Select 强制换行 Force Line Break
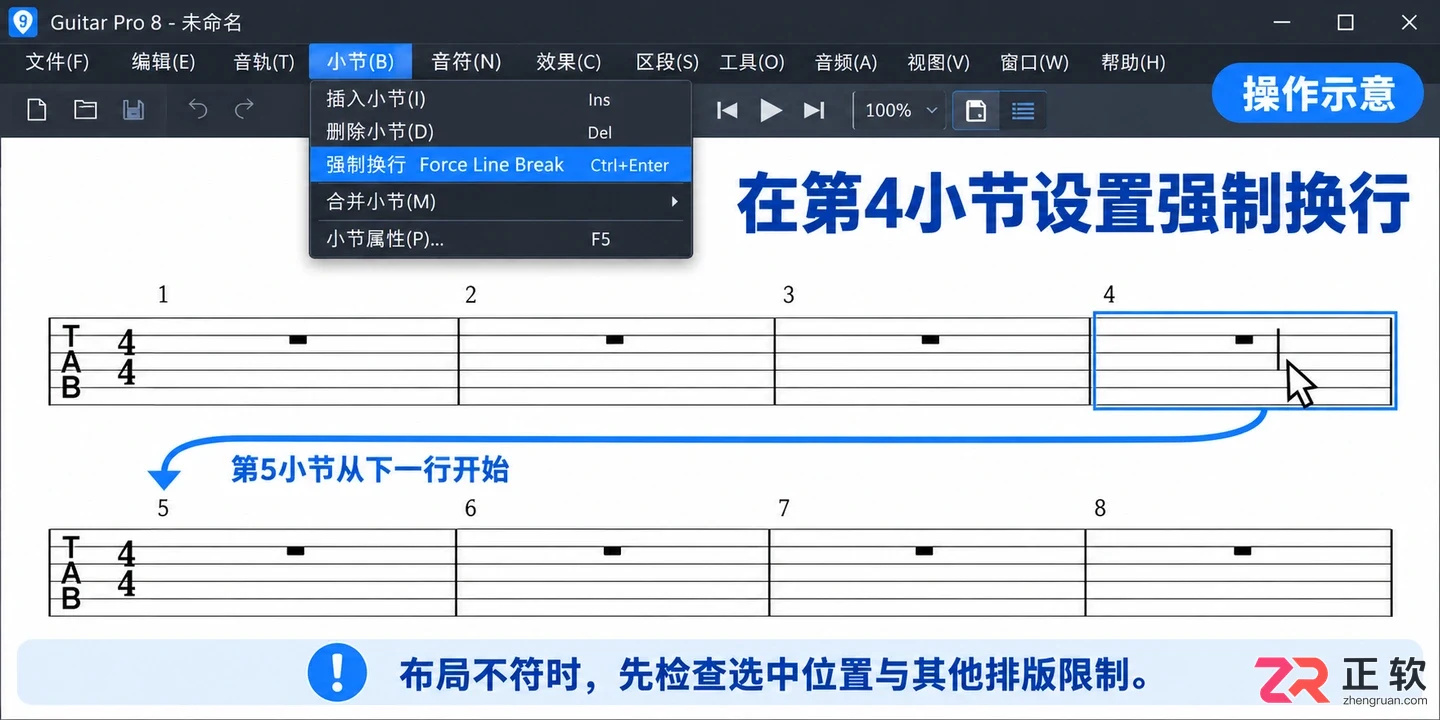This screenshot has width=1440, height=720. point(501,165)
